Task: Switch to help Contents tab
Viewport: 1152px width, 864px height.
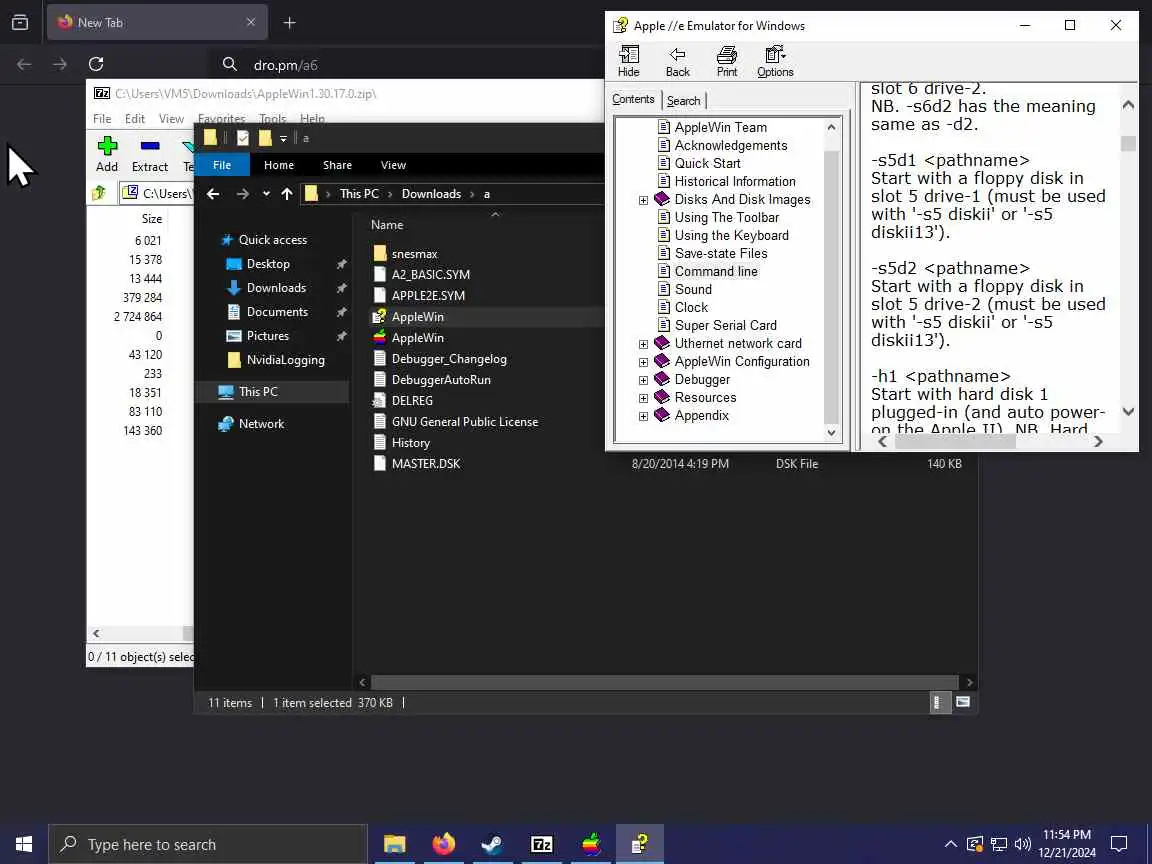Action: 633,99
